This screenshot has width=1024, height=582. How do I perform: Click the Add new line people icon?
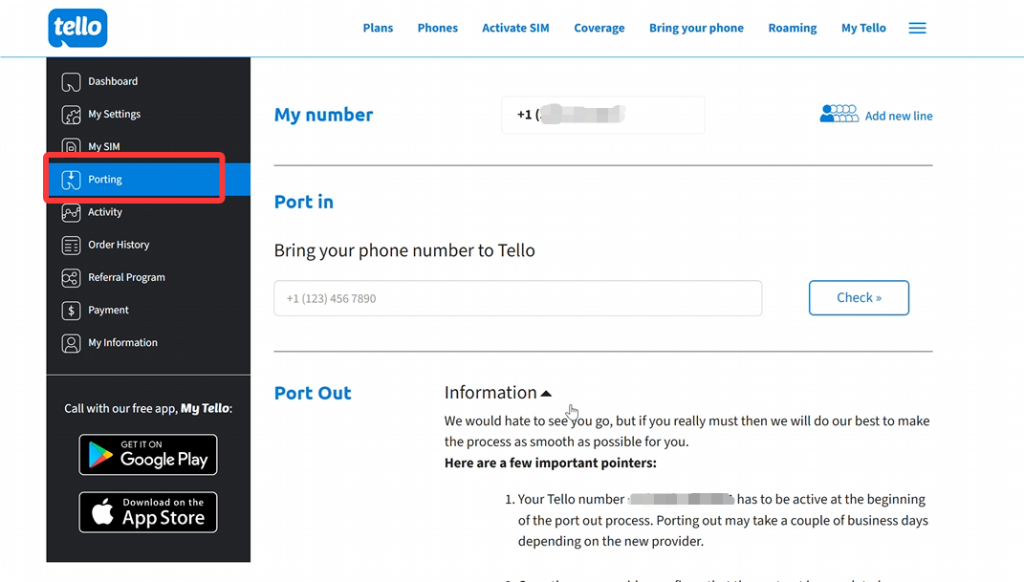(x=839, y=114)
